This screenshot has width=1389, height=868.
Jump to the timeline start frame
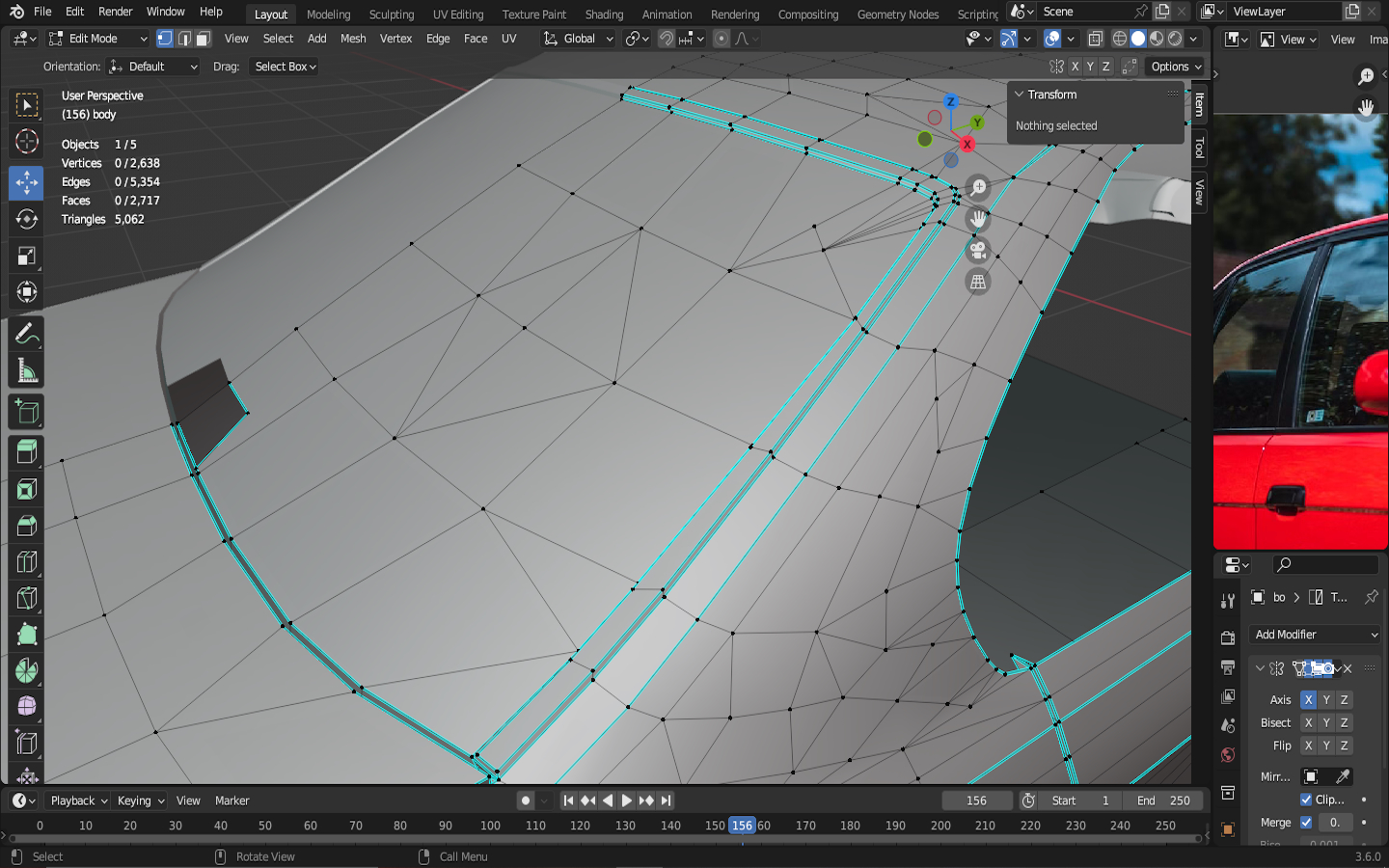568,800
